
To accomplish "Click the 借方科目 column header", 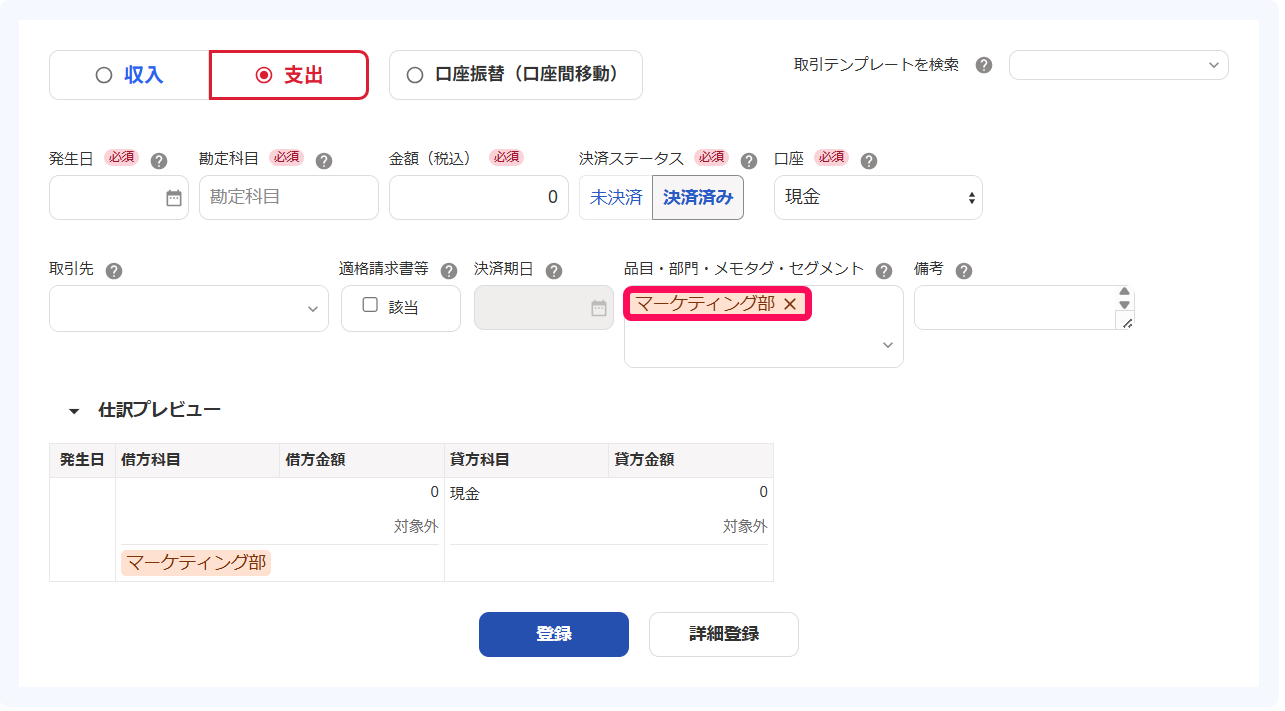I will pyautogui.click(x=198, y=460).
